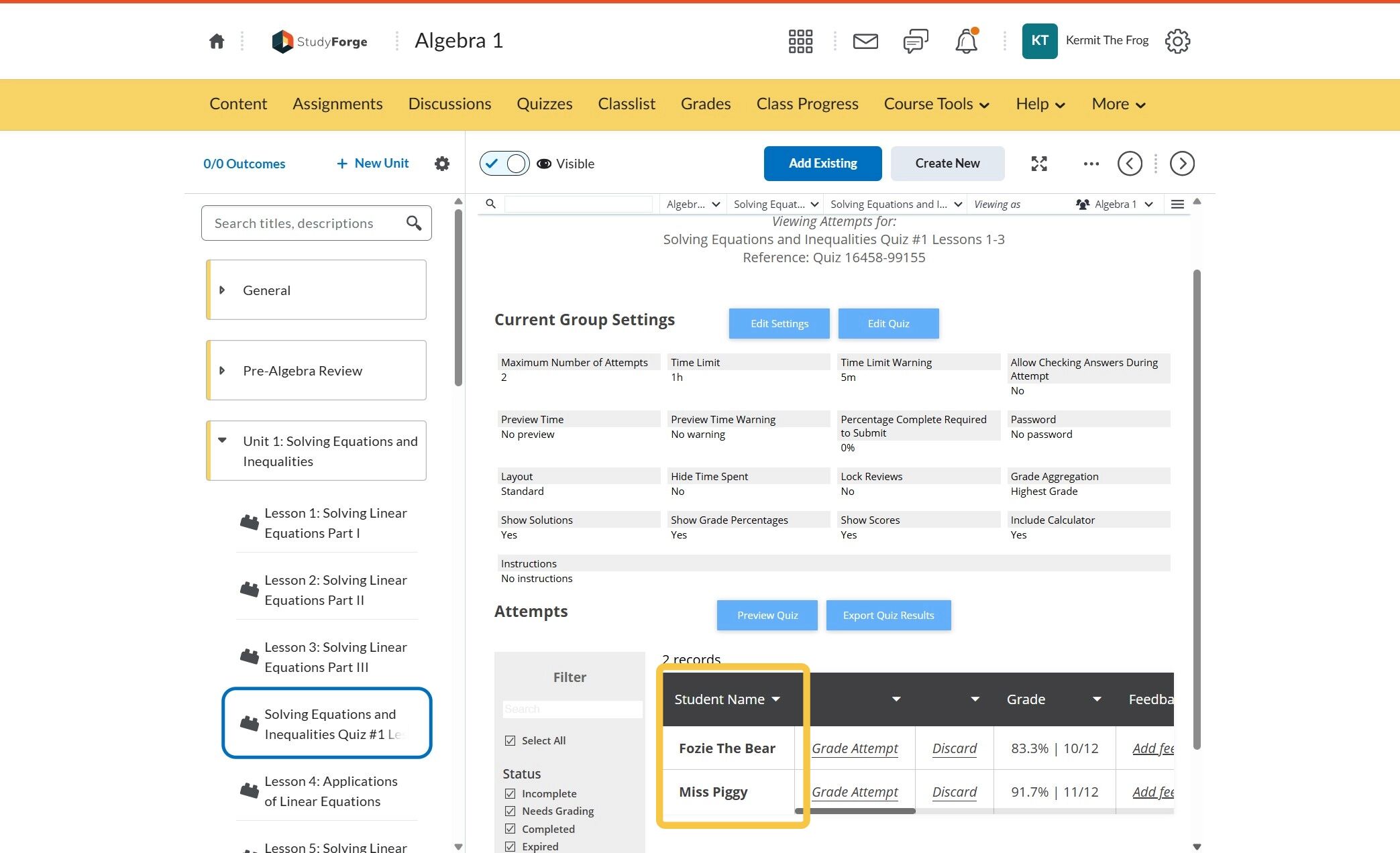The width and height of the screenshot is (1400, 853).
Task: Open the course selector grid icon
Action: click(800, 42)
